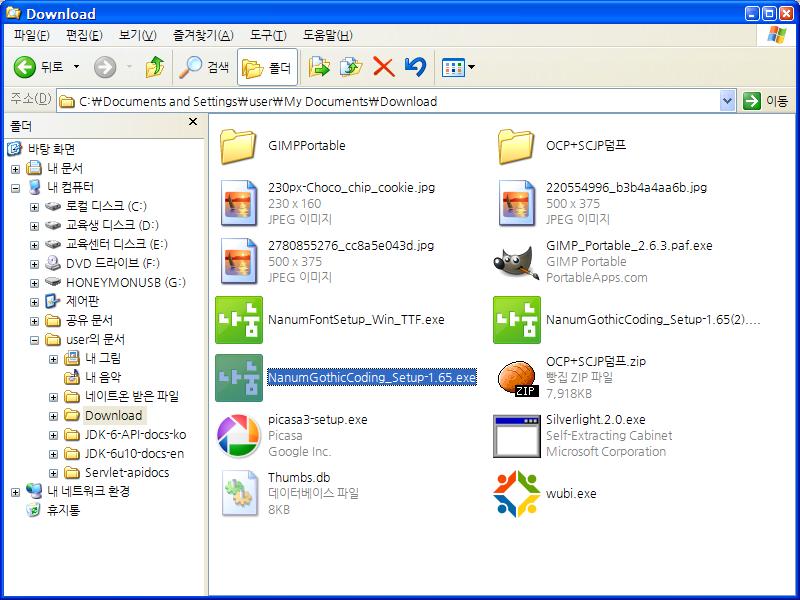Open the 도움말(H) menu

[x=328, y=35]
